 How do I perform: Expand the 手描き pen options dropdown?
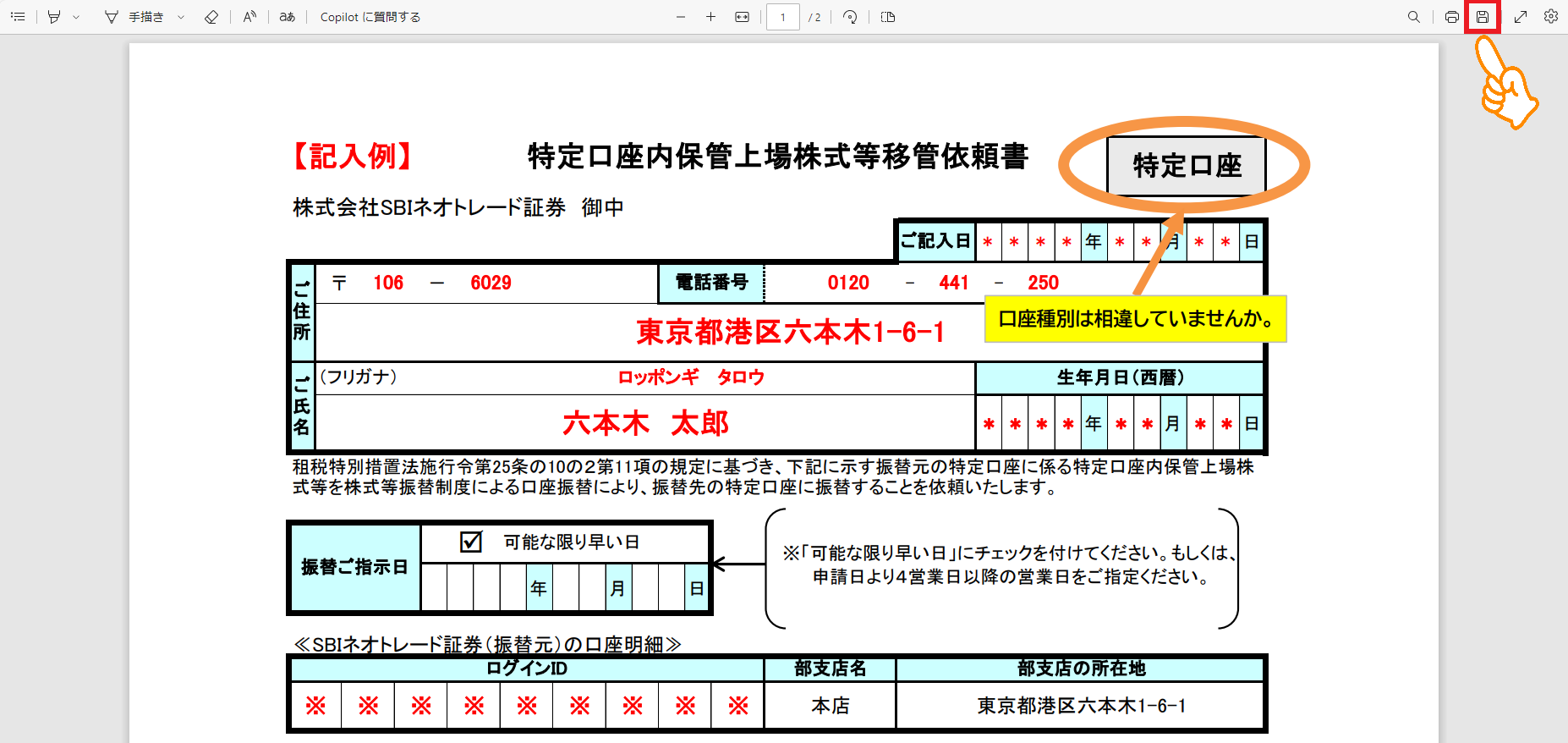[x=181, y=17]
